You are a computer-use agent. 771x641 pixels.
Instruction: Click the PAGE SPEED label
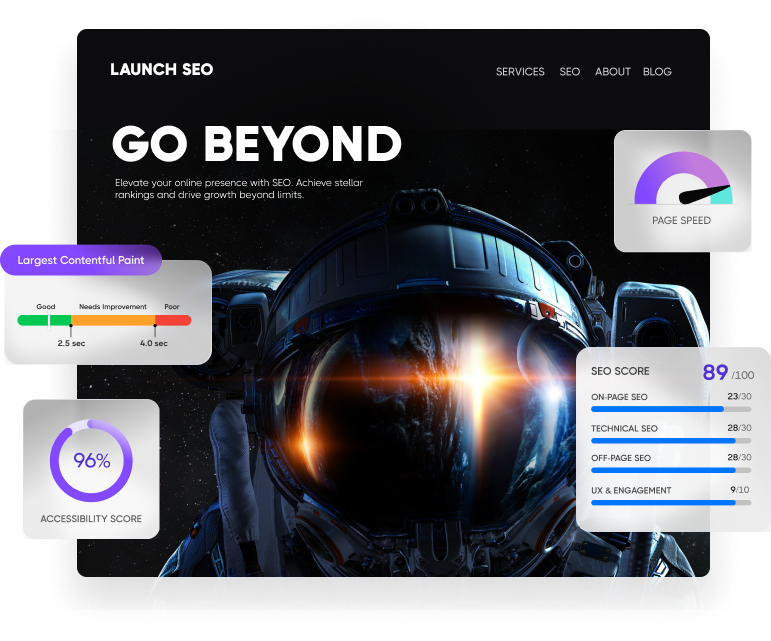(x=681, y=220)
